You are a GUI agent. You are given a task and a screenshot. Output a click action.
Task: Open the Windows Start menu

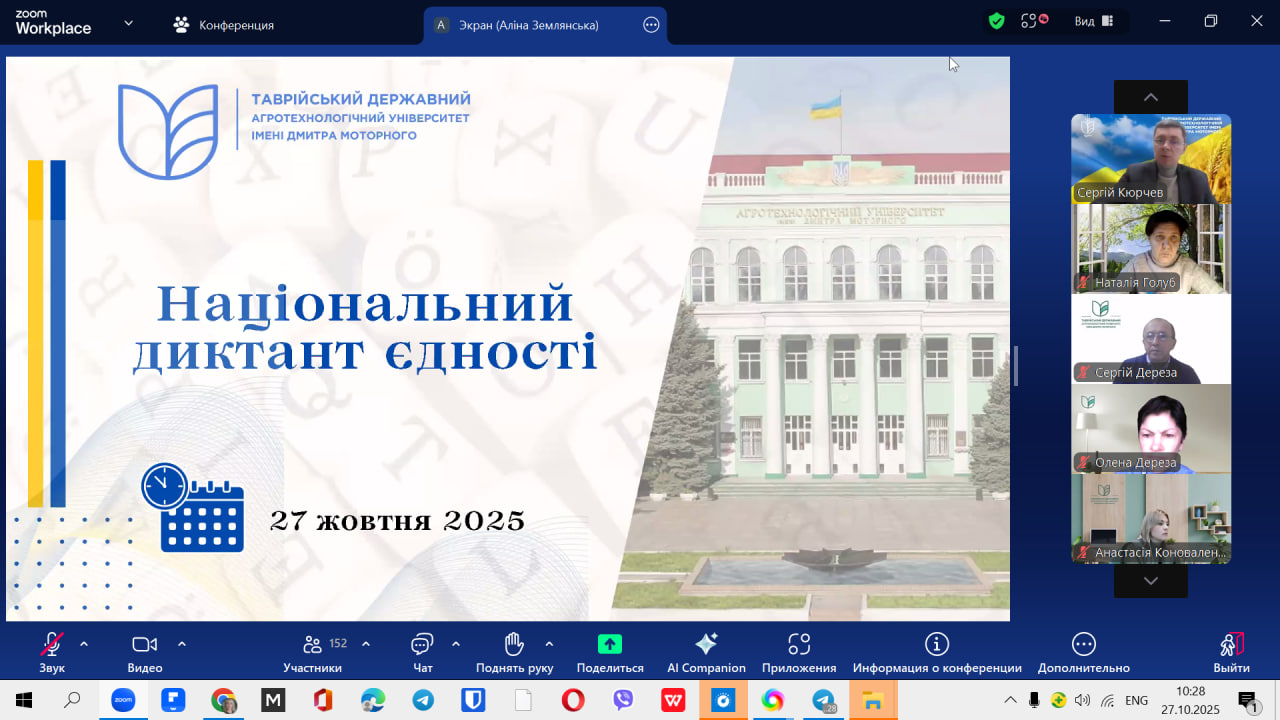pyautogui.click(x=24, y=700)
